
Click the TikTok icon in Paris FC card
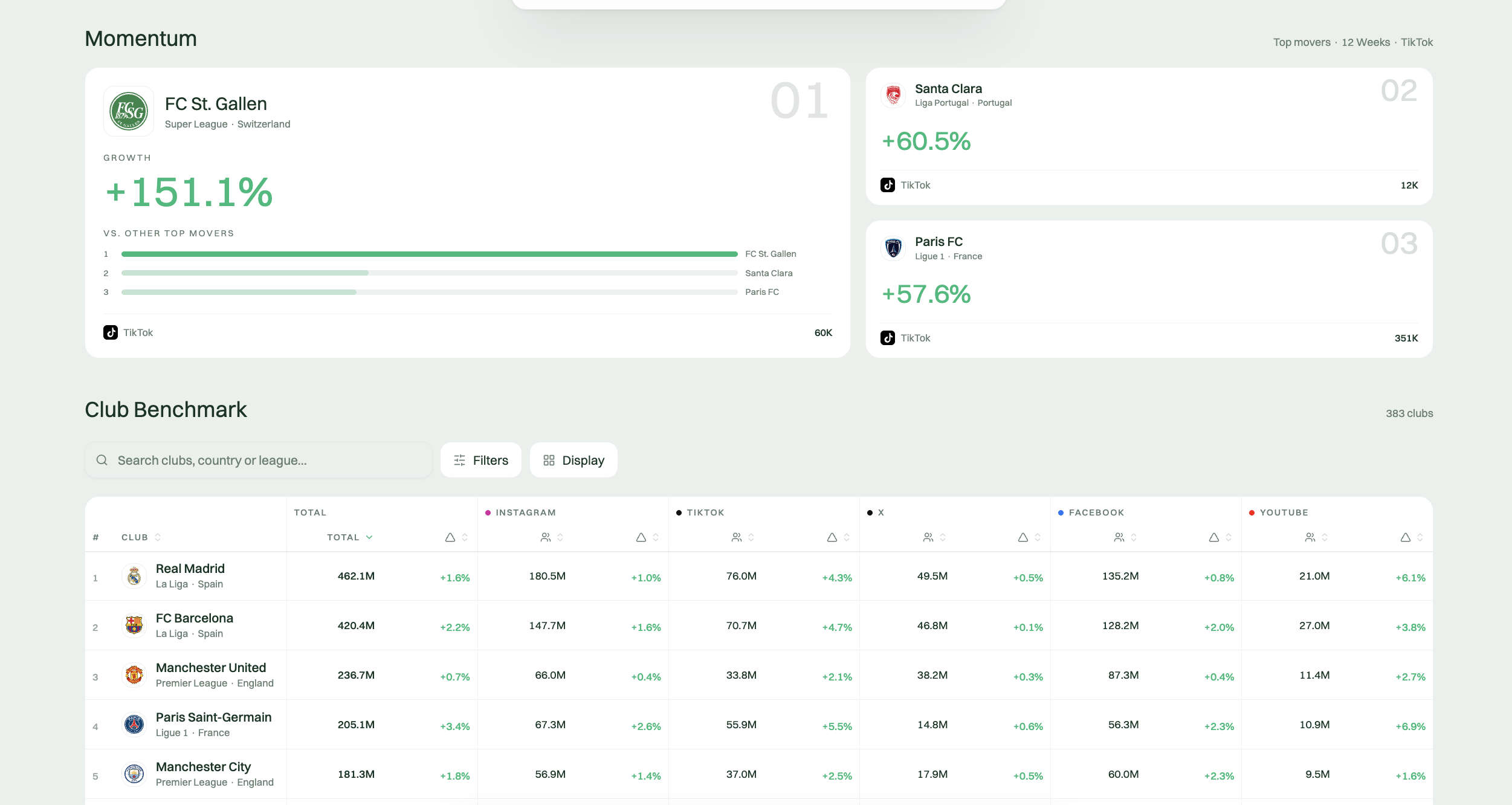point(888,338)
